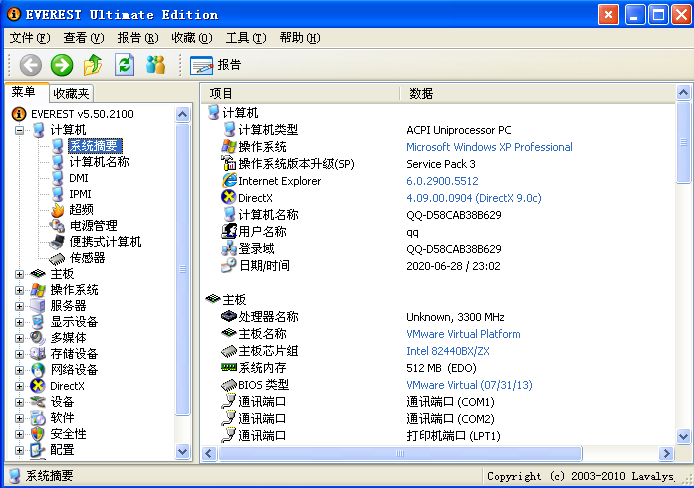Switch to the 收藏夹 tab
The height and width of the screenshot is (488, 694).
click(x=71, y=93)
